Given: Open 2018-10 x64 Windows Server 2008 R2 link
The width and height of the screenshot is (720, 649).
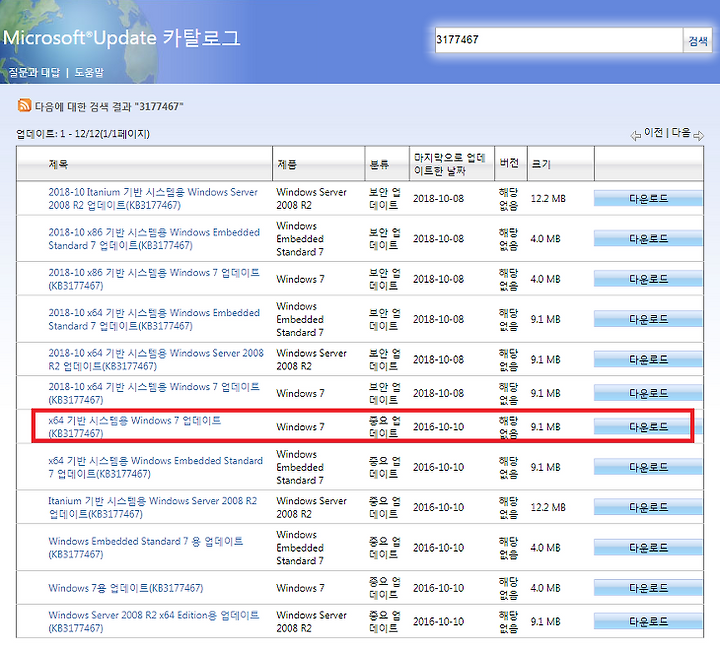Looking at the screenshot, I should 156,359.
